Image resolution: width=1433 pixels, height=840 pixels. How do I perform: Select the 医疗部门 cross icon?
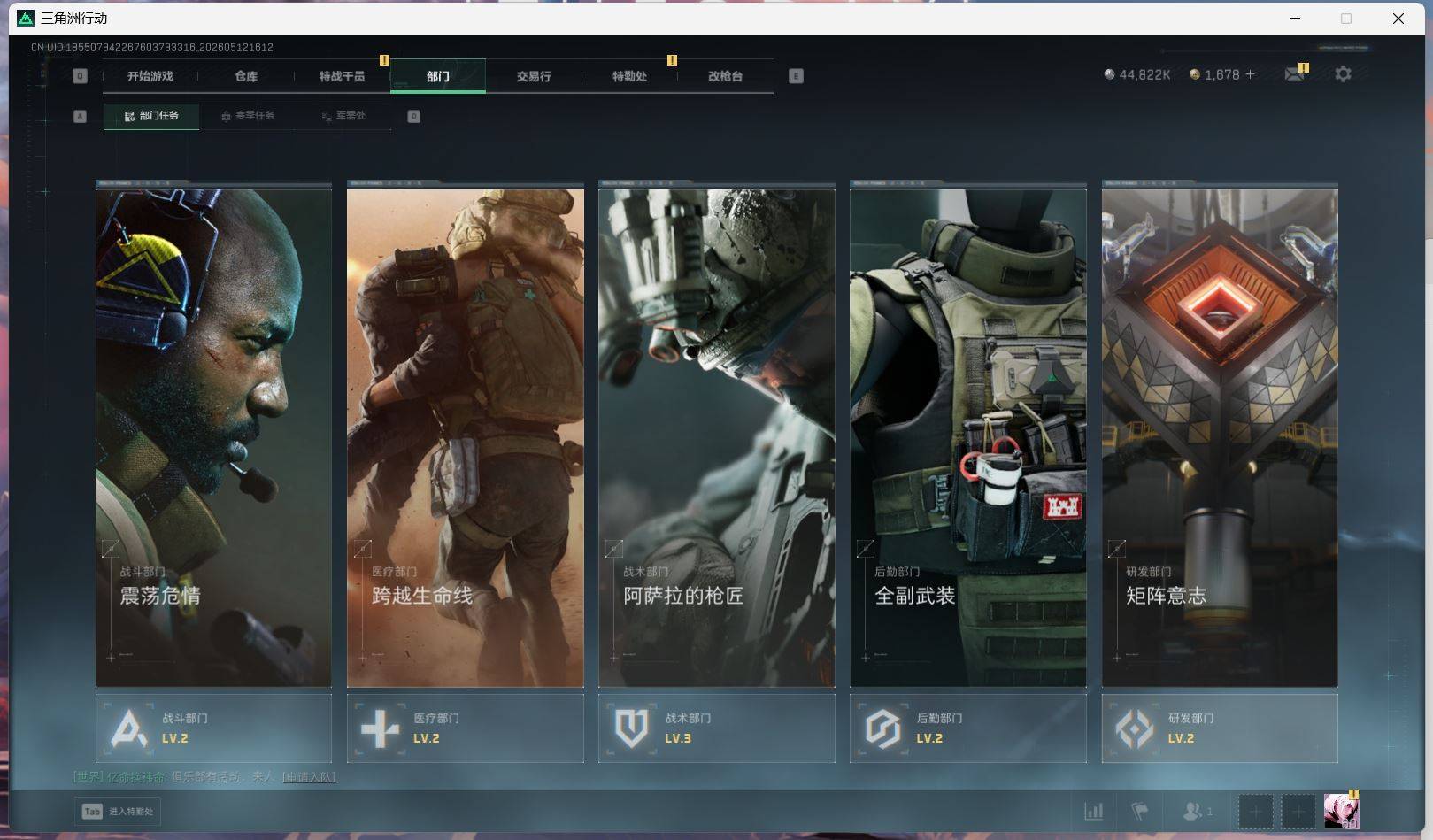point(381,728)
